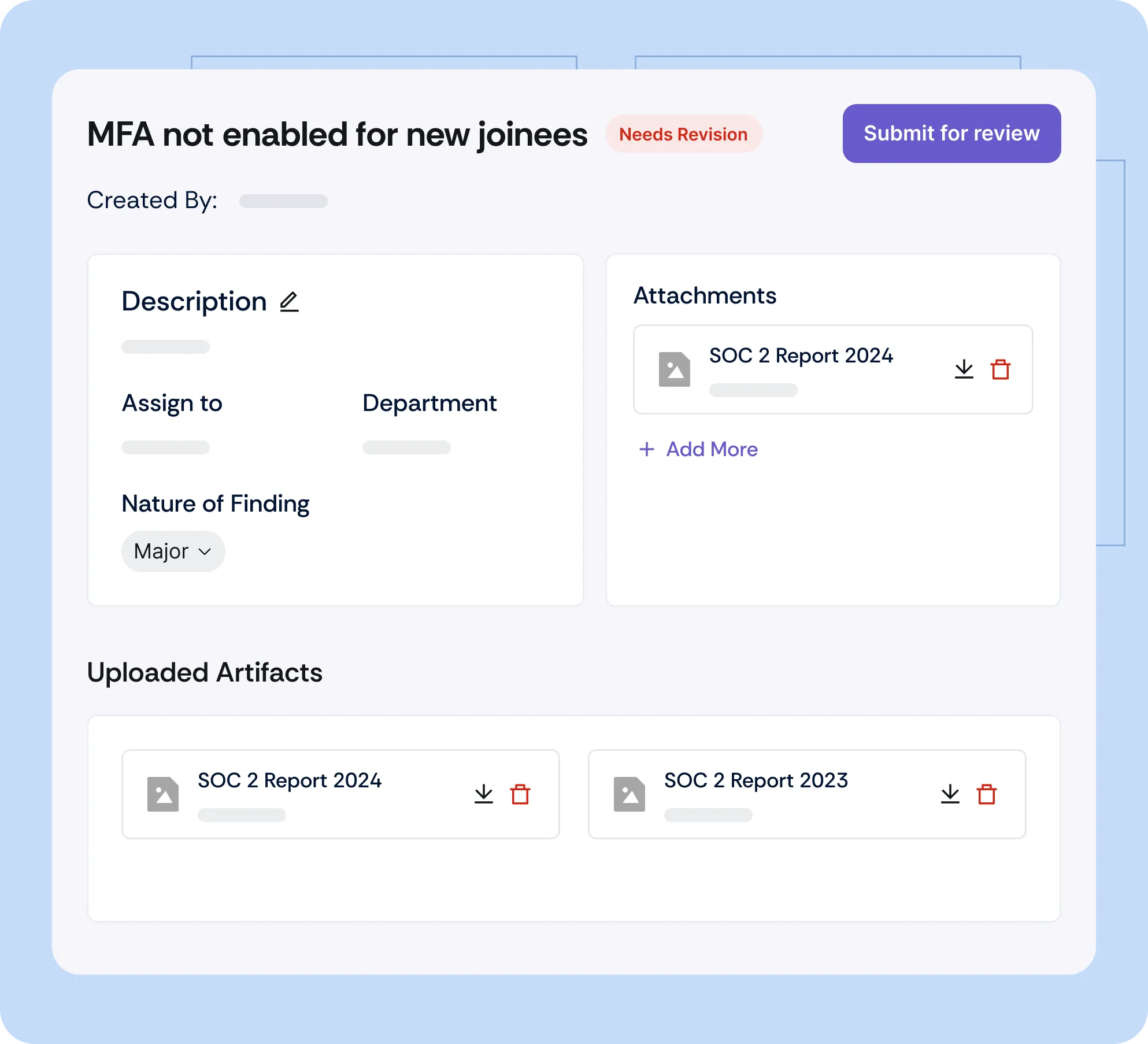Click the Created By name placeholder
The height and width of the screenshot is (1044, 1148).
(283, 201)
